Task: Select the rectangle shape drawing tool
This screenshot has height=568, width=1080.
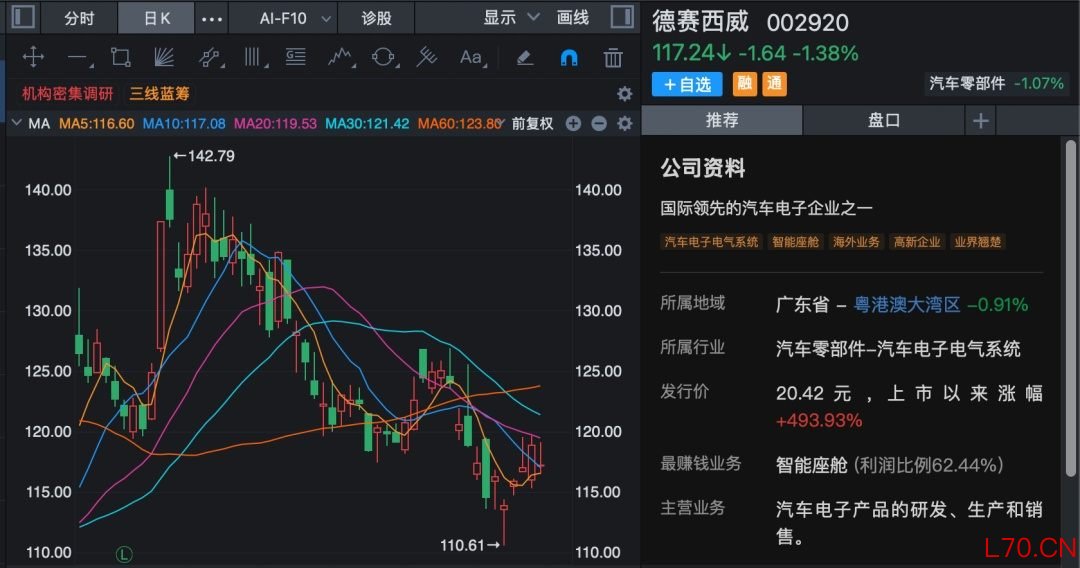Action: (x=121, y=57)
